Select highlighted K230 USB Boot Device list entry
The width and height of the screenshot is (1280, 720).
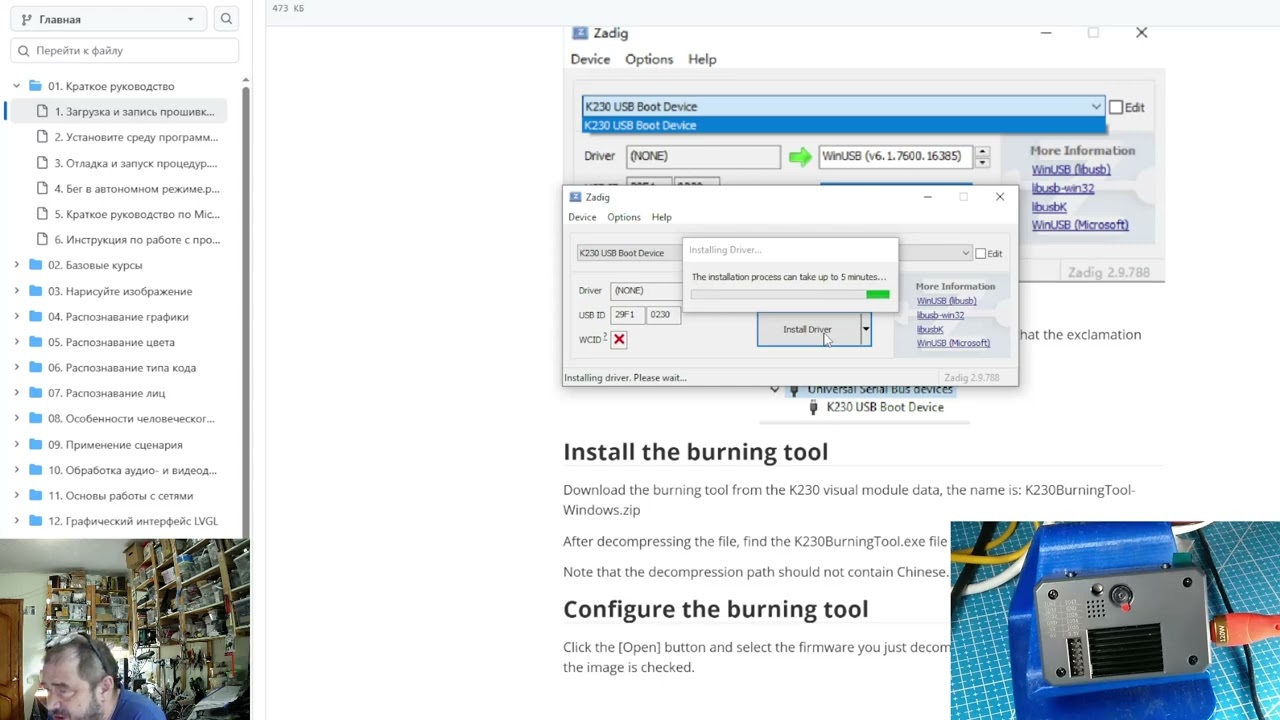pos(844,125)
